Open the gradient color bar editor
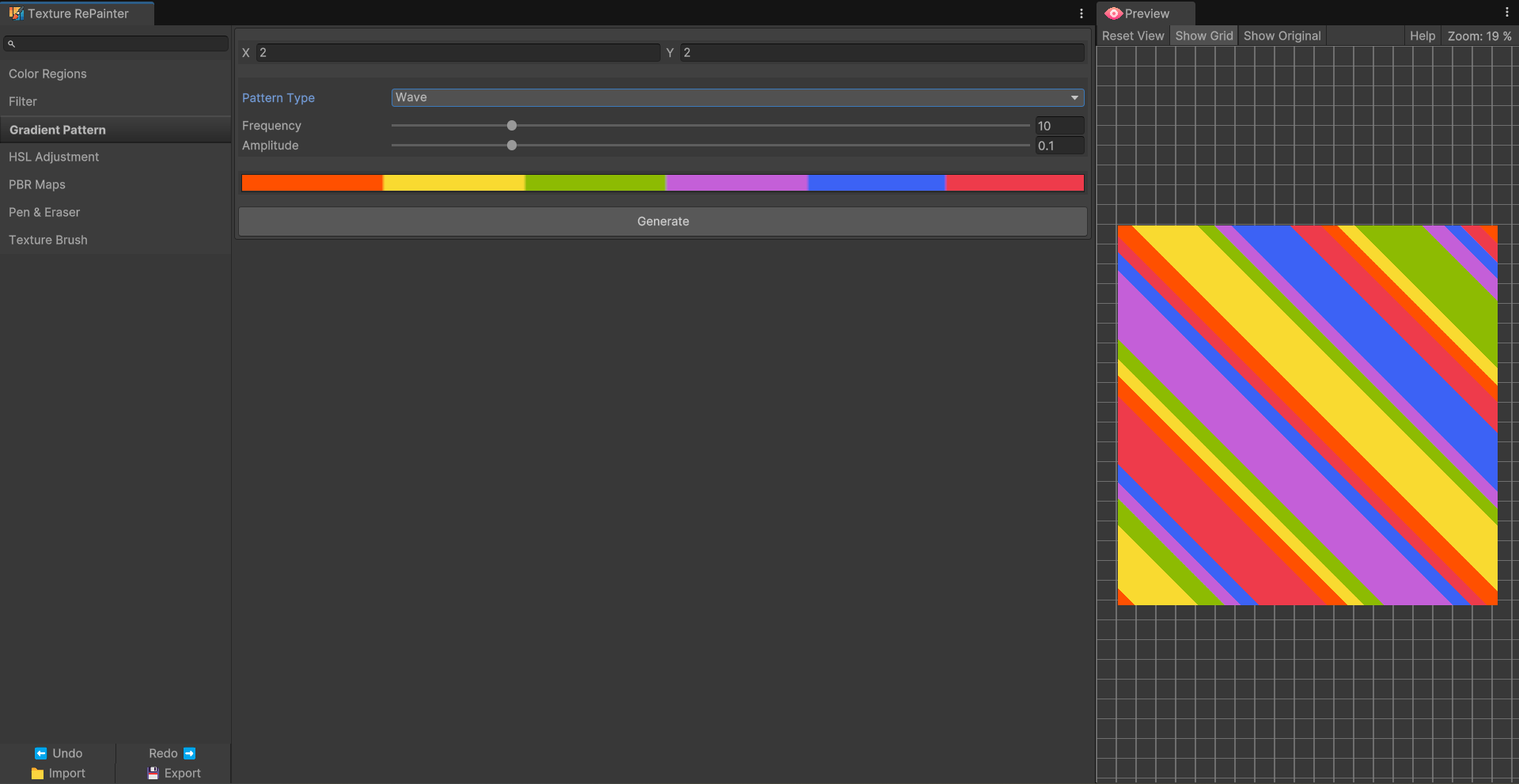This screenshot has width=1519, height=784. 662,183
